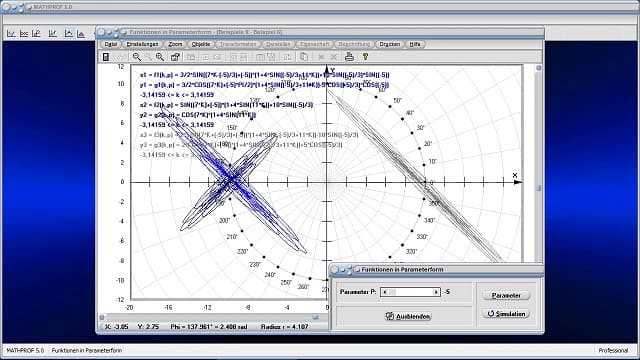Click the Ausblenden button
640x360 pixels.
pyautogui.click(x=408, y=316)
